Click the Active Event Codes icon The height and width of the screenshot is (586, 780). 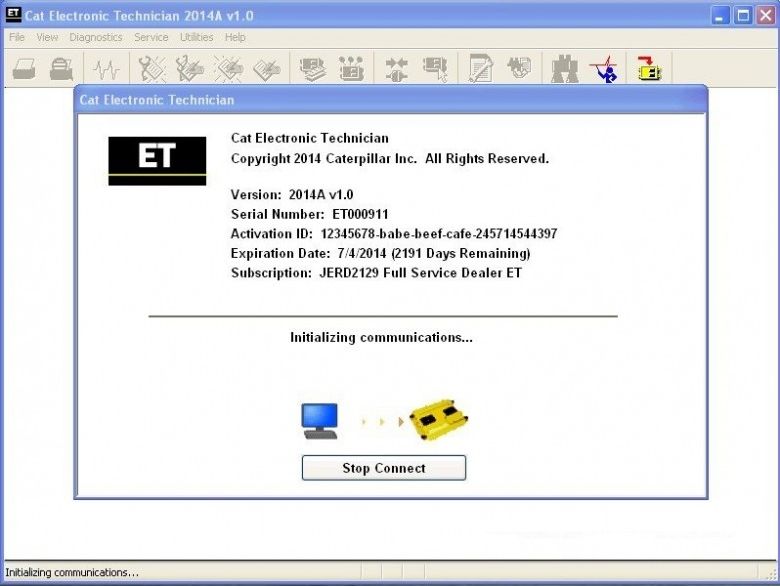[228, 69]
